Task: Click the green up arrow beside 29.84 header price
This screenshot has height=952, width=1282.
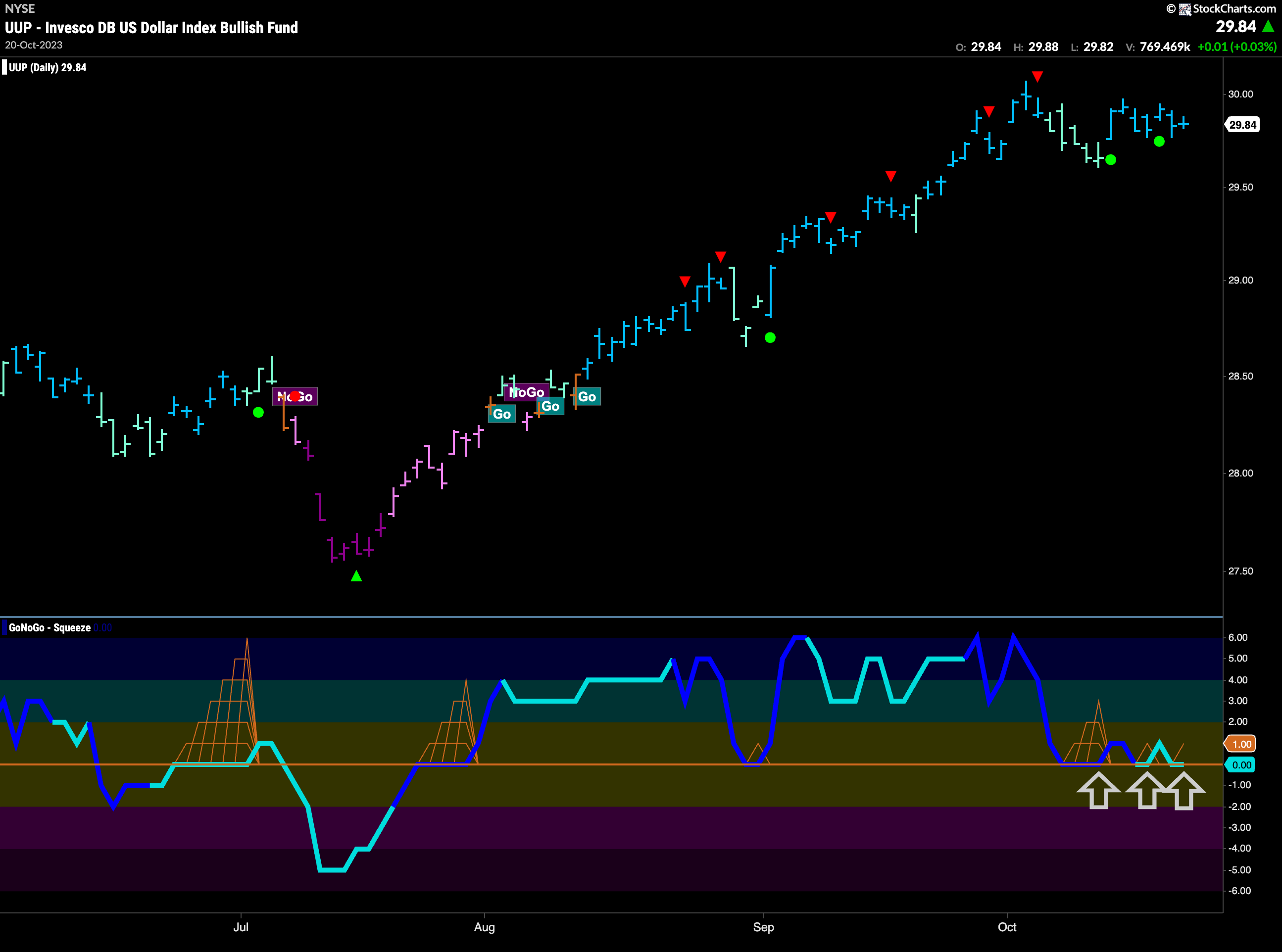Action: point(1268,27)
